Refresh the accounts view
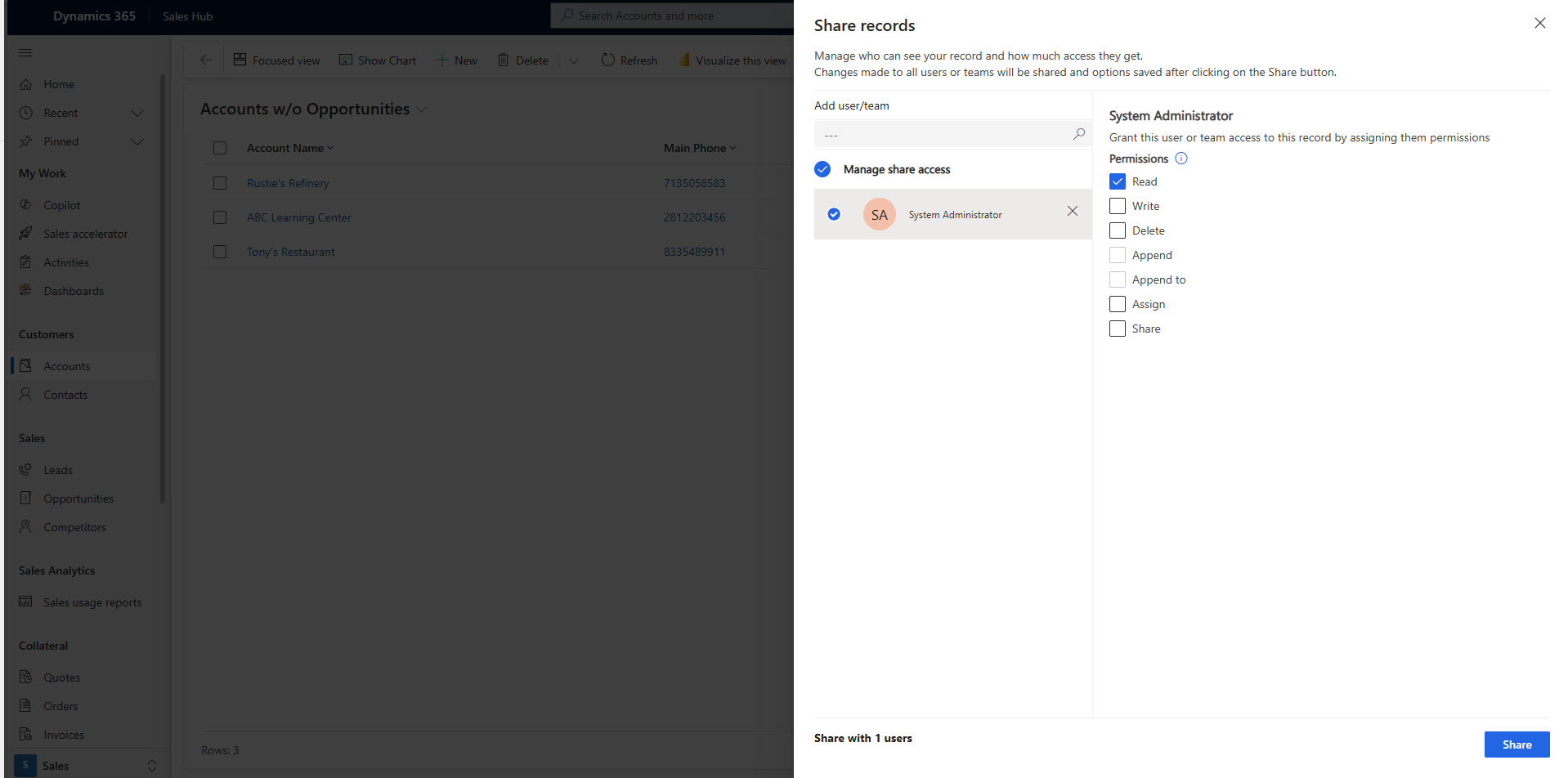1568x778 pixels. [x=629, y=60]
